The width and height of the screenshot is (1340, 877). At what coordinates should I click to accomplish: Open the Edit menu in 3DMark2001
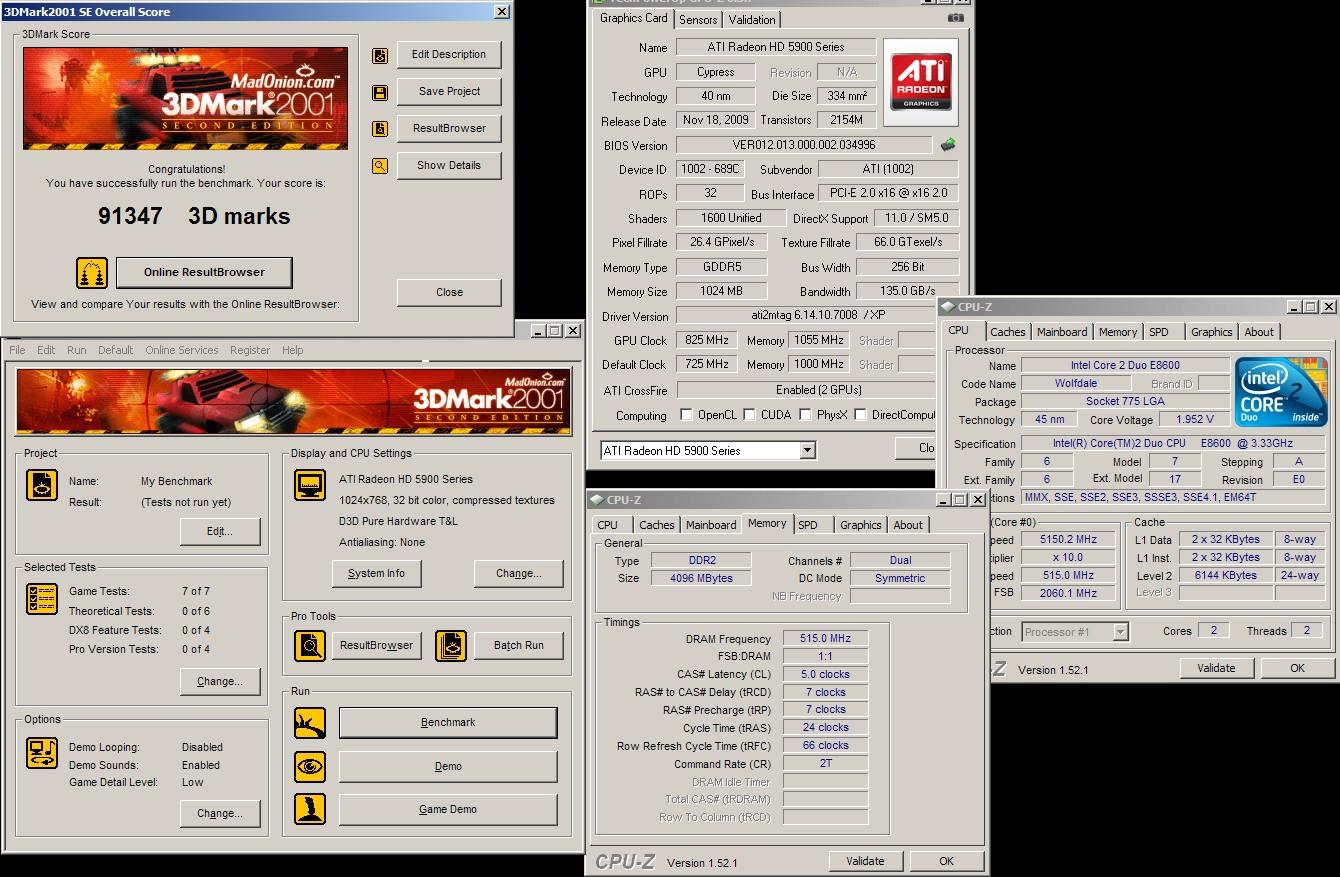(46, 350)
